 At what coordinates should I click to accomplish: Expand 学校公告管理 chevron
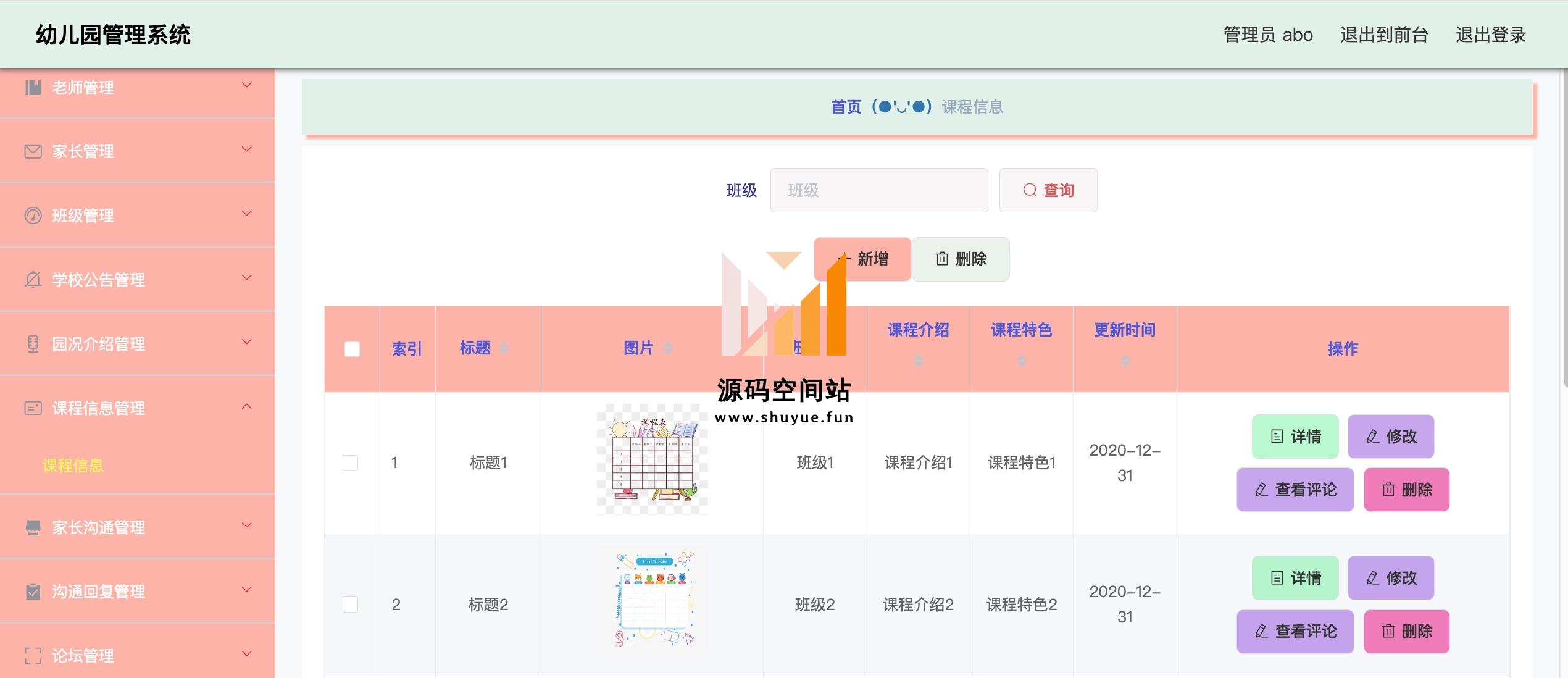tap(246, 278)
